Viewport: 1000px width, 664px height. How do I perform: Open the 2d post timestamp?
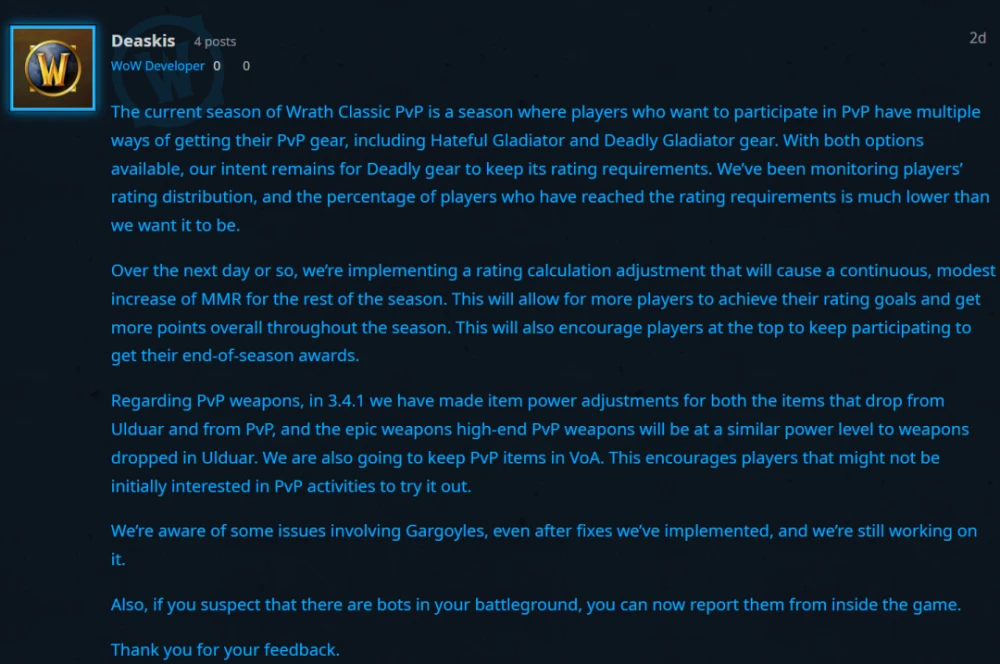click(x=977, y=38)
